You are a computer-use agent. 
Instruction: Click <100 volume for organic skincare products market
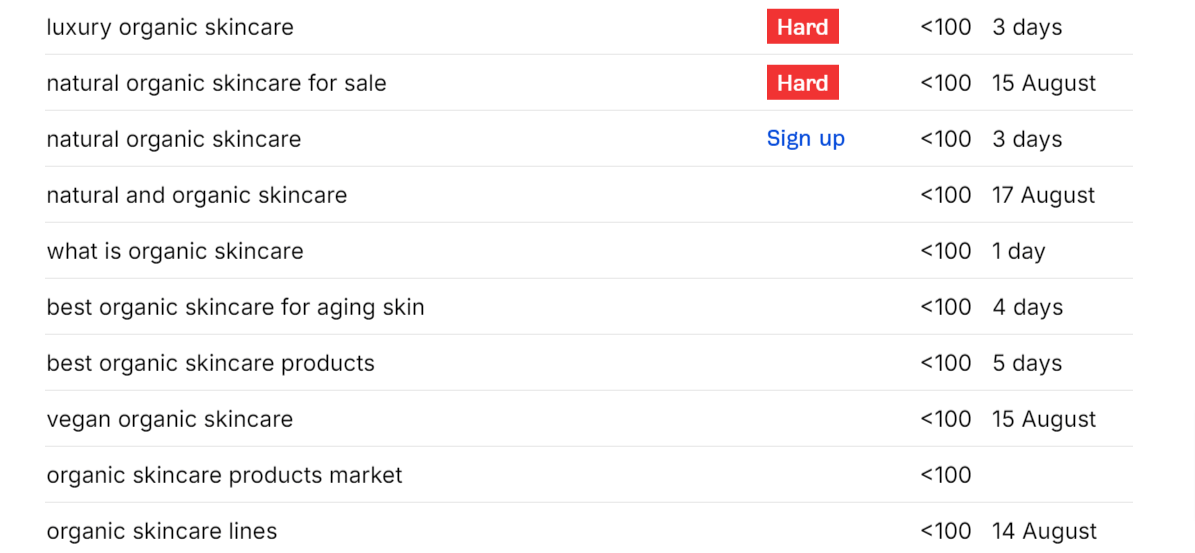pyautogui.click(x=946, y=475)
